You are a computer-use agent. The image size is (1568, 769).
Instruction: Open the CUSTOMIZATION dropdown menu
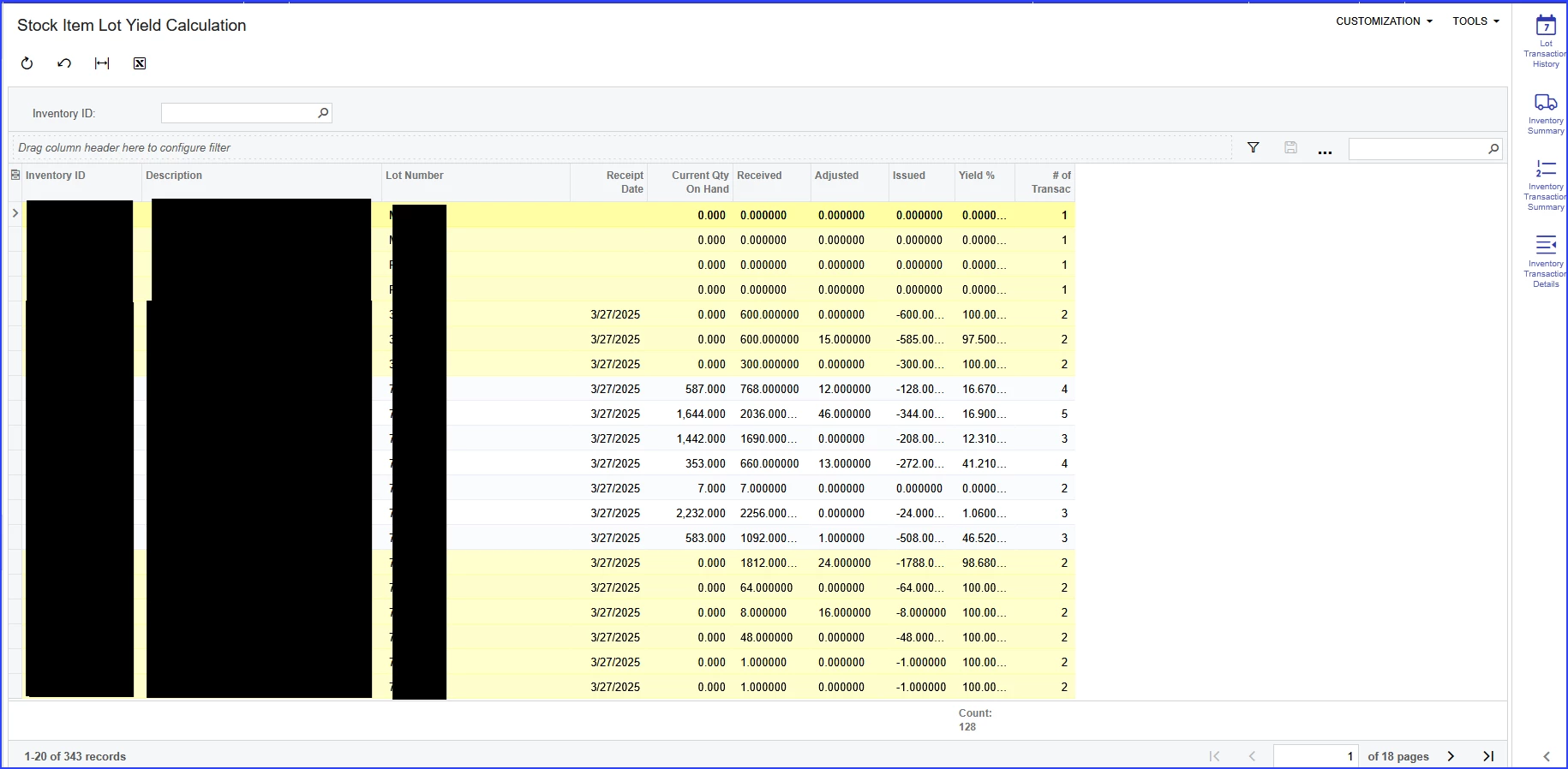(x=1384, y=21)
